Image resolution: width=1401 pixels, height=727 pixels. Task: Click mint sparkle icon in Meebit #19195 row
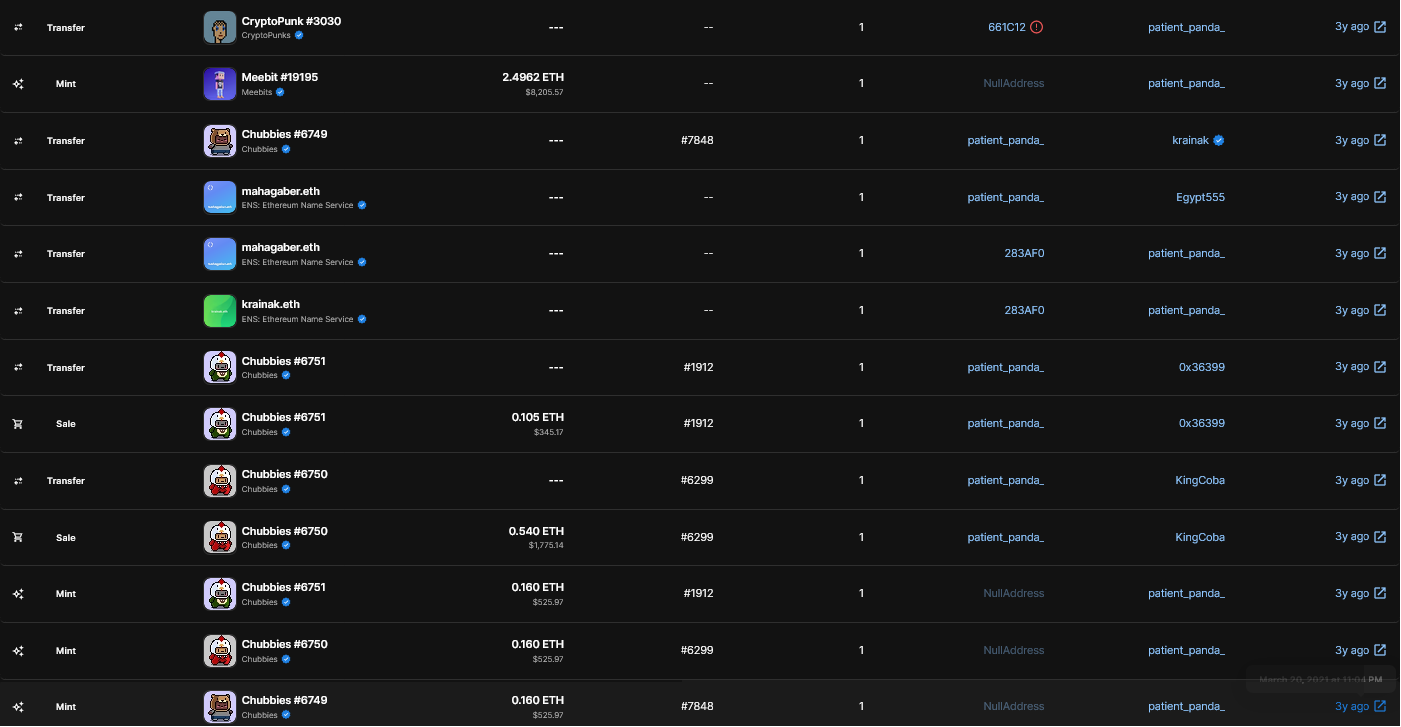[18, 84]
